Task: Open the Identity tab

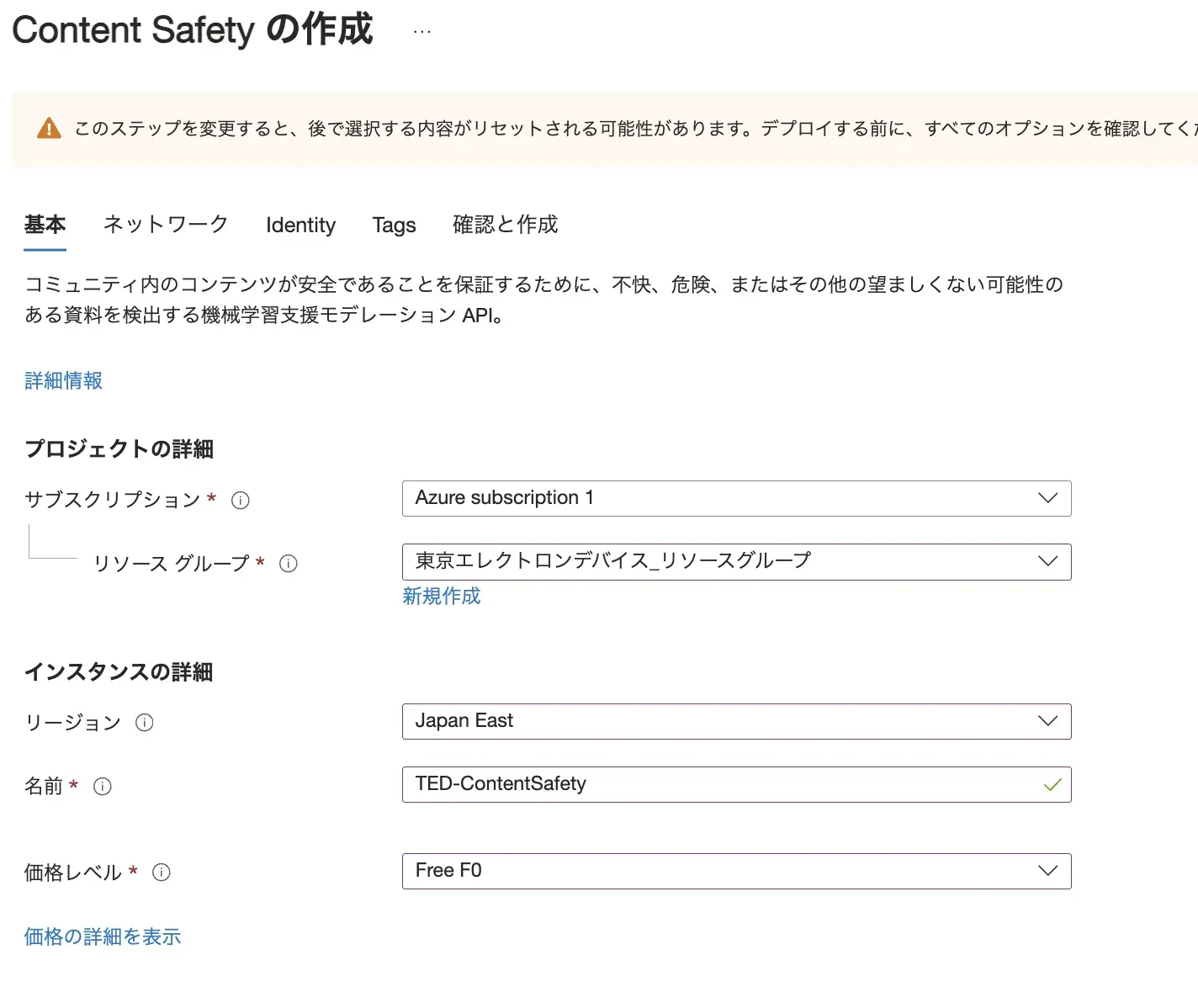Action: 300,225
